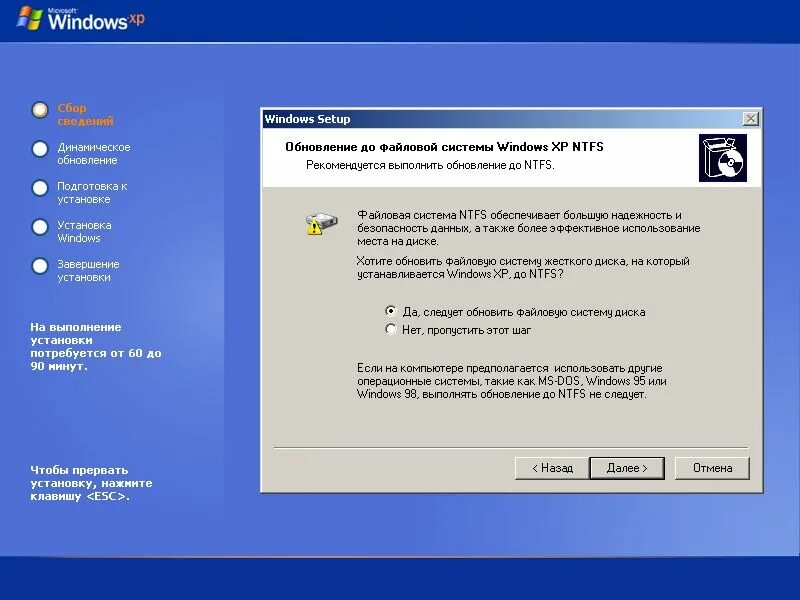The width and height of the screenshot is (800, 600).
Task: Close the Windows Setup dialog
Action: [x=751, y=119]
